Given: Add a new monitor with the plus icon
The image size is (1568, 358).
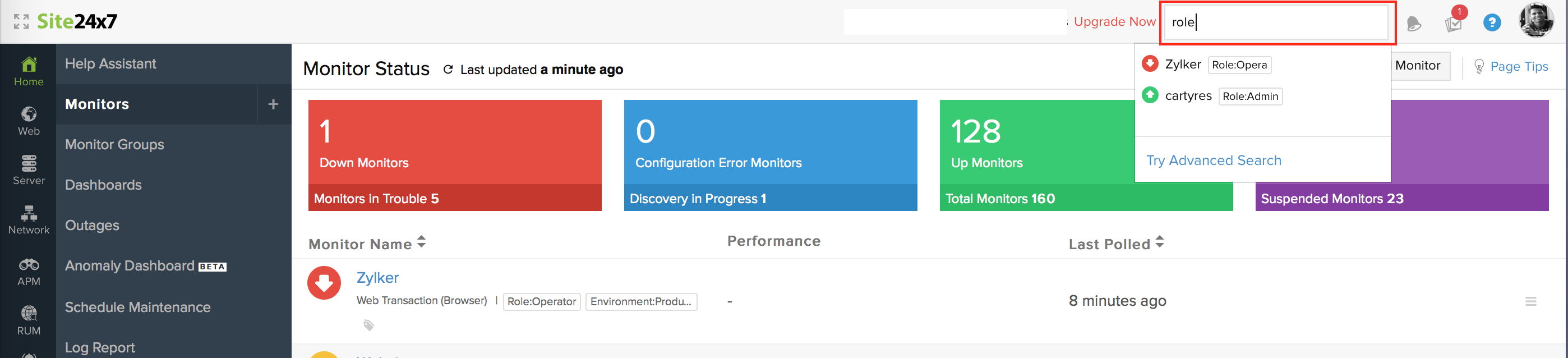Looking at the screenshot, I should tap(273, 104).
